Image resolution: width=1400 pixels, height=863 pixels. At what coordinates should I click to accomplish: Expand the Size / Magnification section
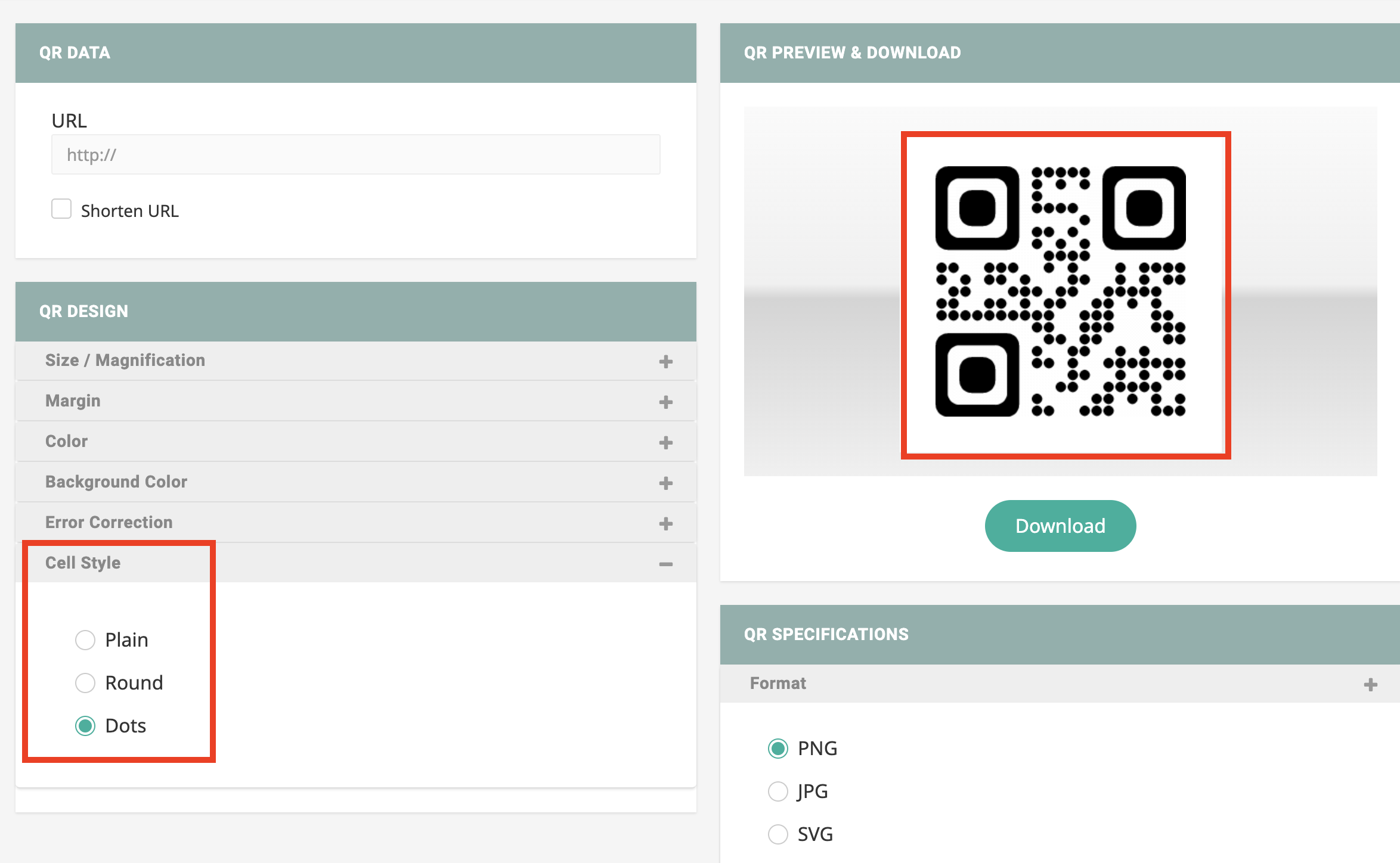pos(125,361)
